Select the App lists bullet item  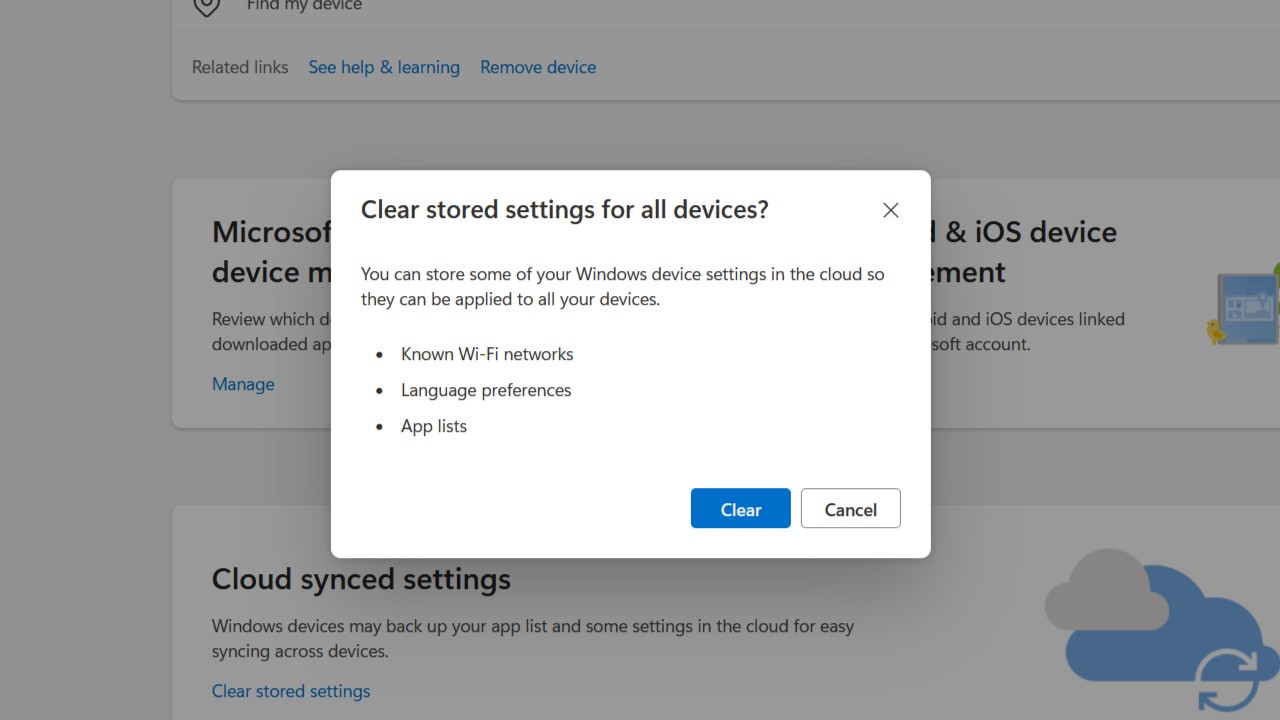[x=434, y=426]
